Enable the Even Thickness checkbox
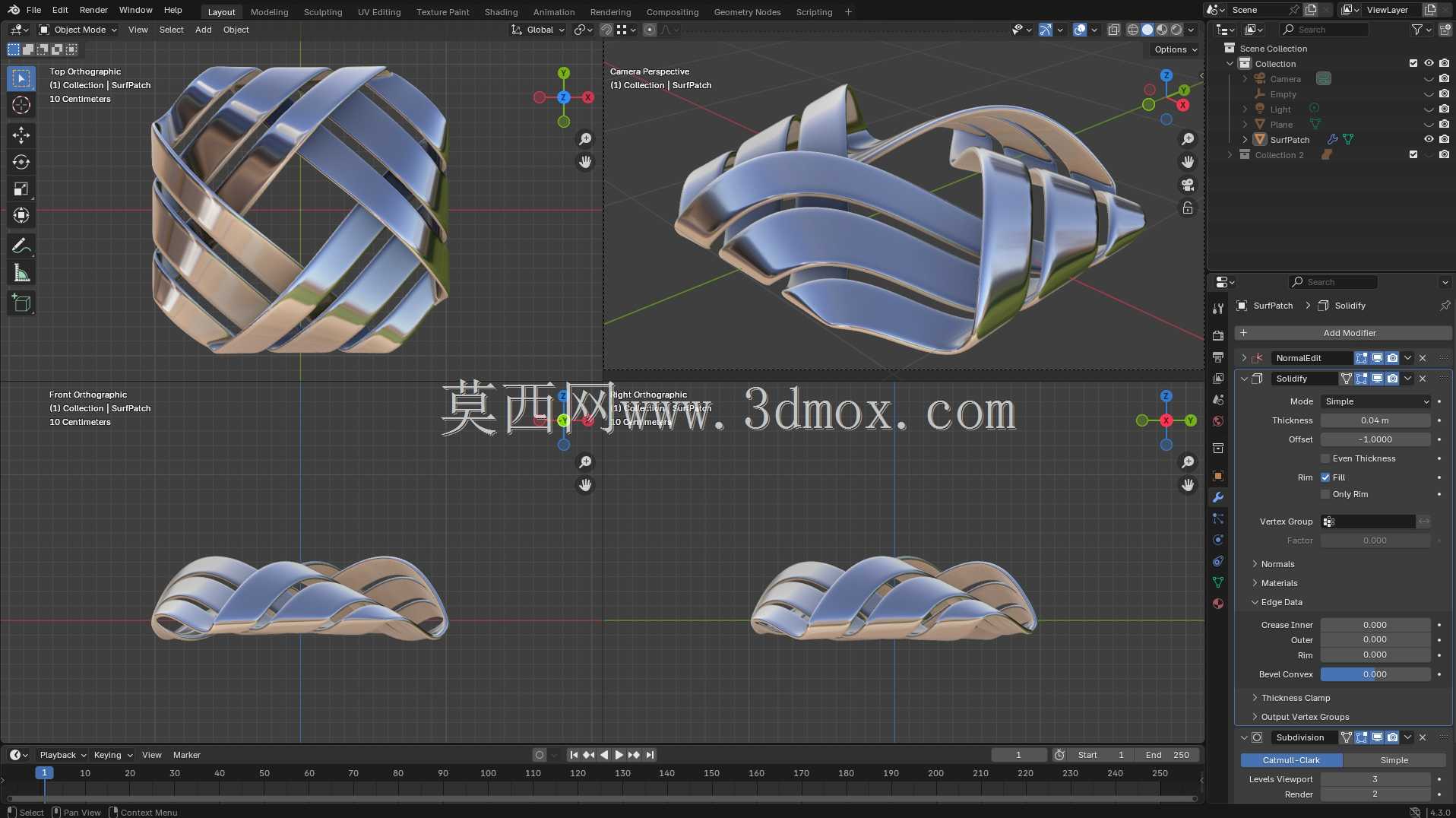1456x818 pixels. click(x=1325, y=458)
